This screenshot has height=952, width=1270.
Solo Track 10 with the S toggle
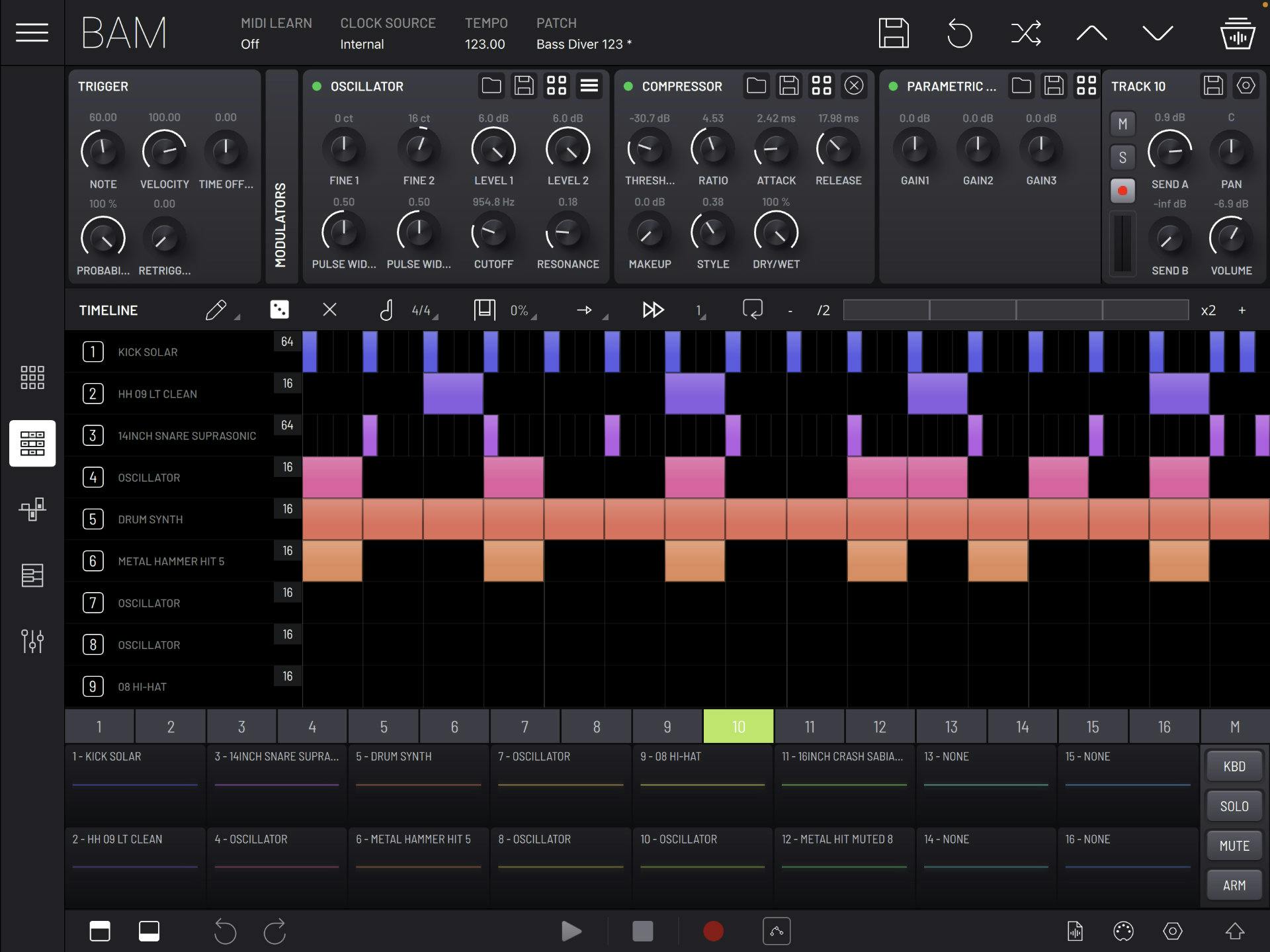pos(1122,157)
